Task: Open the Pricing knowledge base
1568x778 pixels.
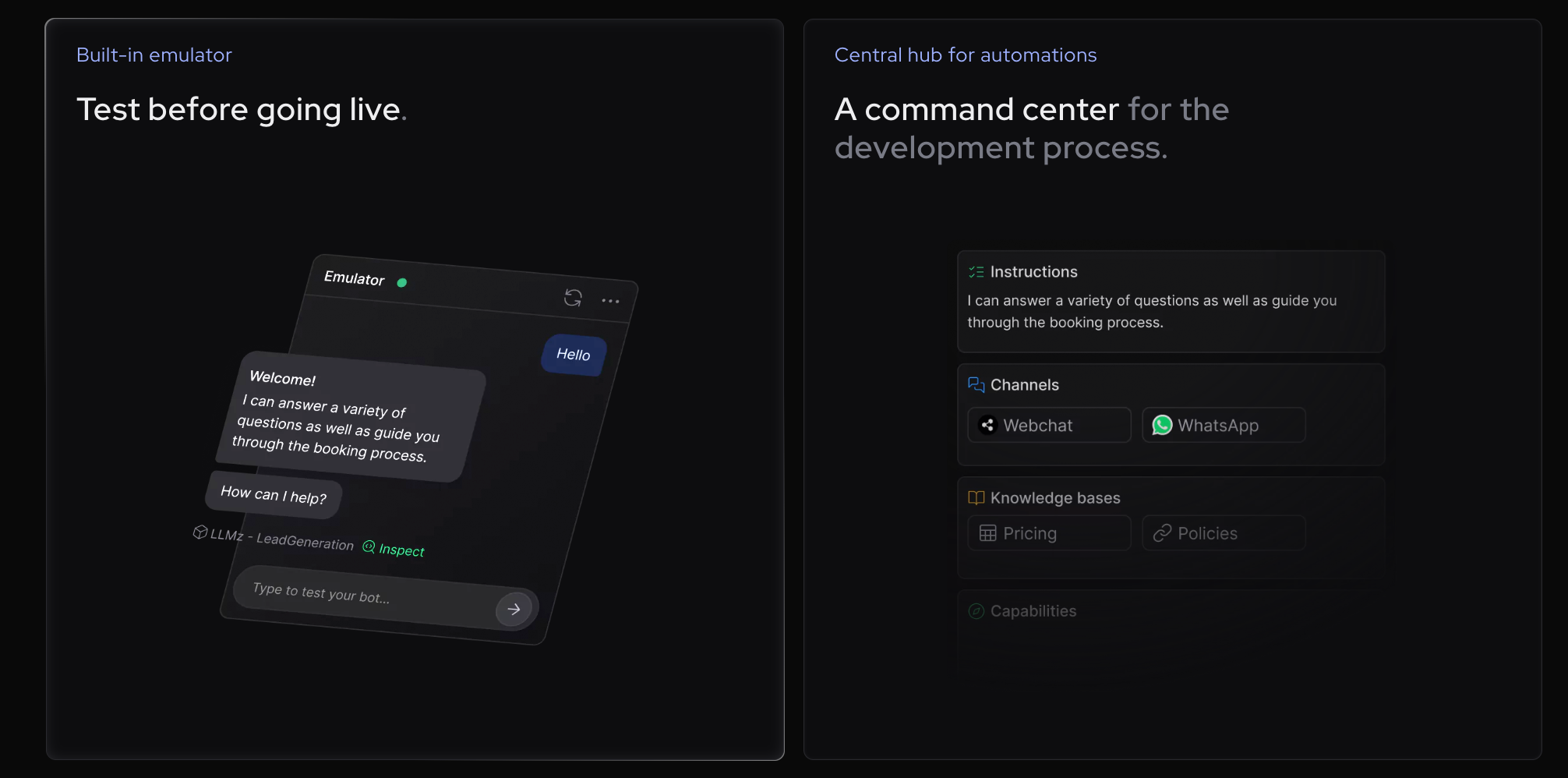Action: pos(1048,533)
